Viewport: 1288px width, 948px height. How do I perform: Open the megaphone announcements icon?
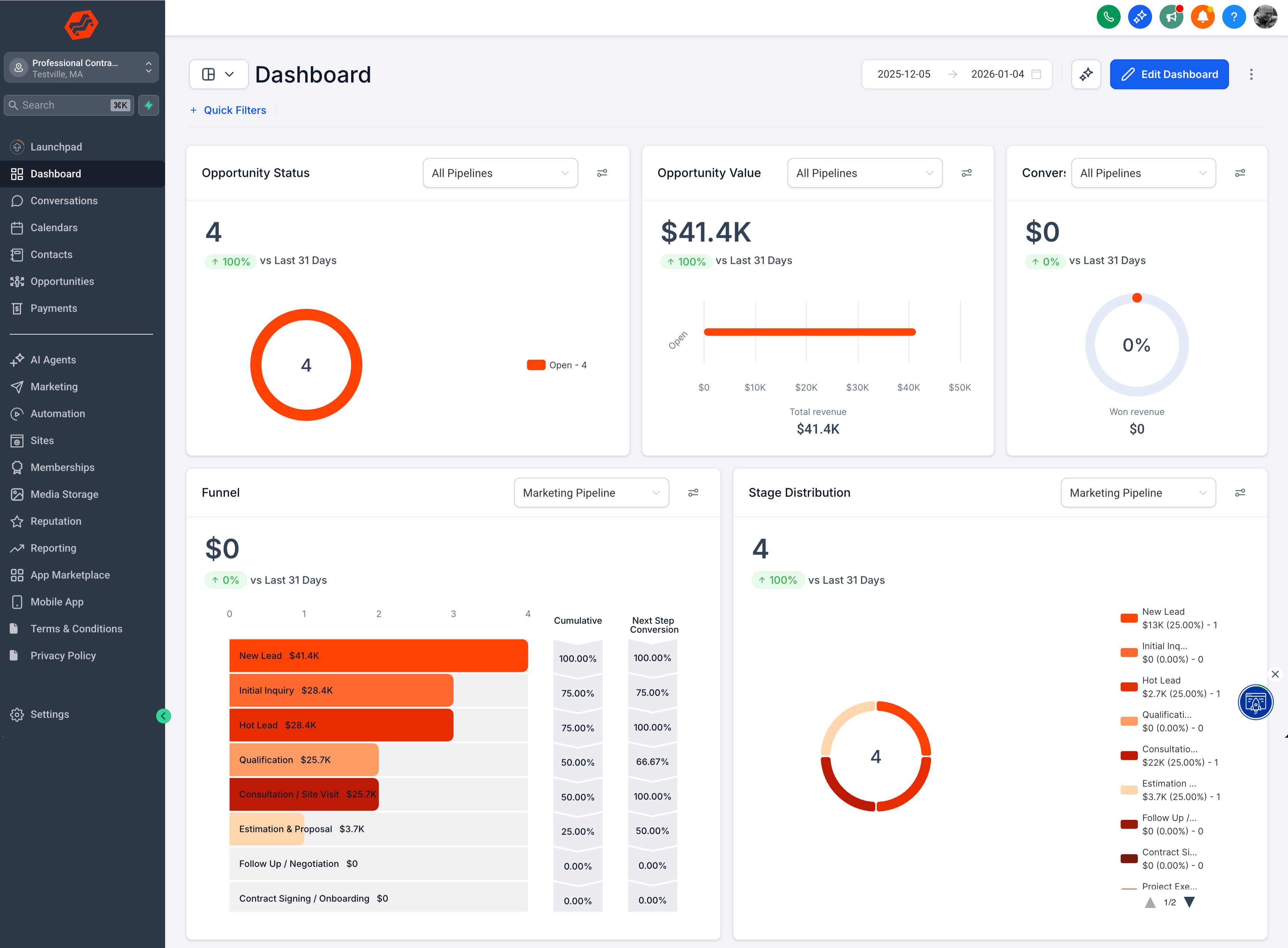tap(1171, 17)
